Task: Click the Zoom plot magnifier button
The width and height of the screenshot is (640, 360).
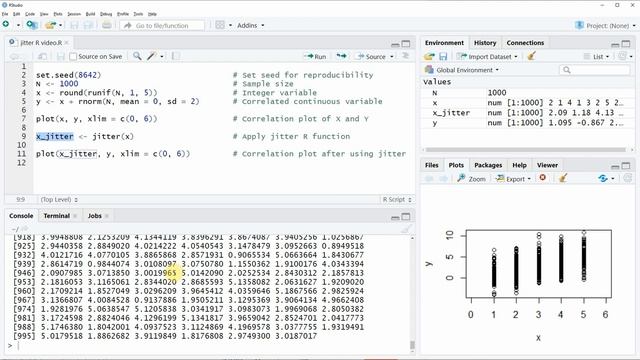Action: pos(471,178)
